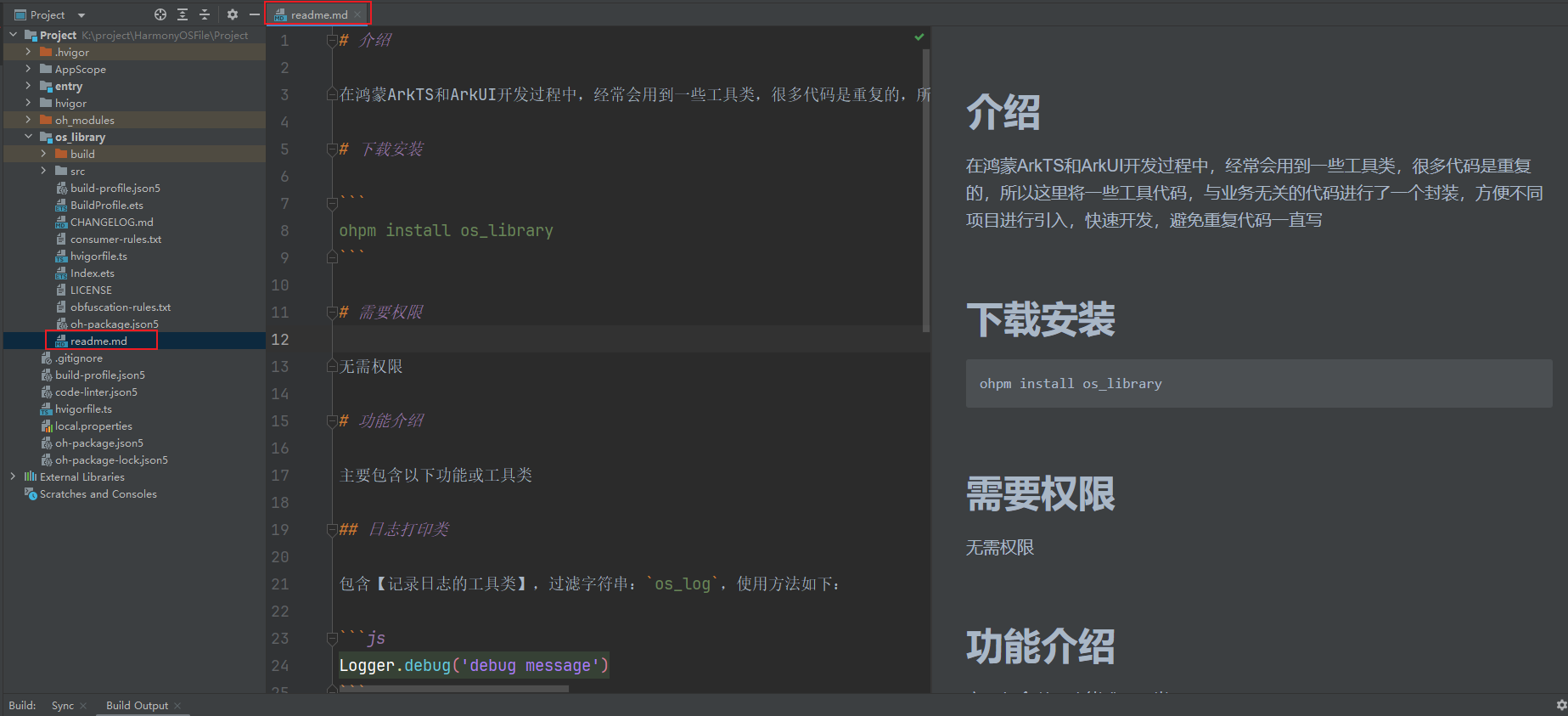Select Index.ets file
Image resolution: width=1568 pixels, height=716 pixels.
pyautogui.click(x=93, y=273)
